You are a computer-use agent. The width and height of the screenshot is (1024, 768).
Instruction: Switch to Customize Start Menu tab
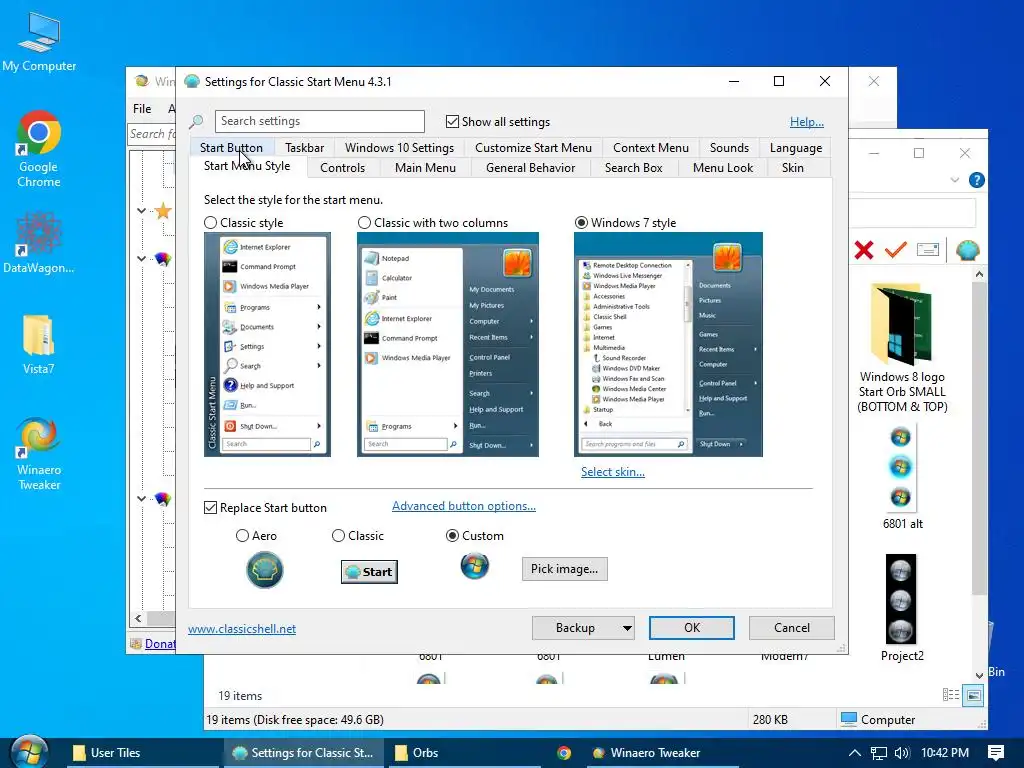pyautogui.click(x=533, y=148)
